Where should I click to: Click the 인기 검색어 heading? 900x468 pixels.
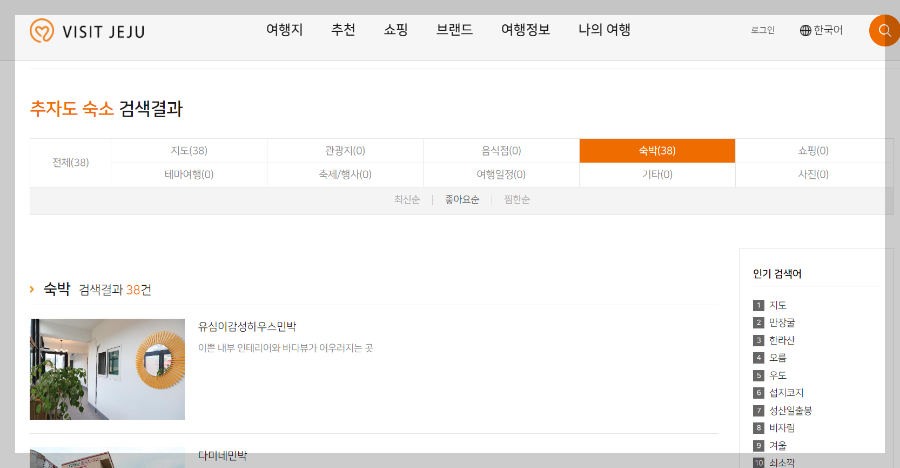pyautogui.click(x=777, y=274)
